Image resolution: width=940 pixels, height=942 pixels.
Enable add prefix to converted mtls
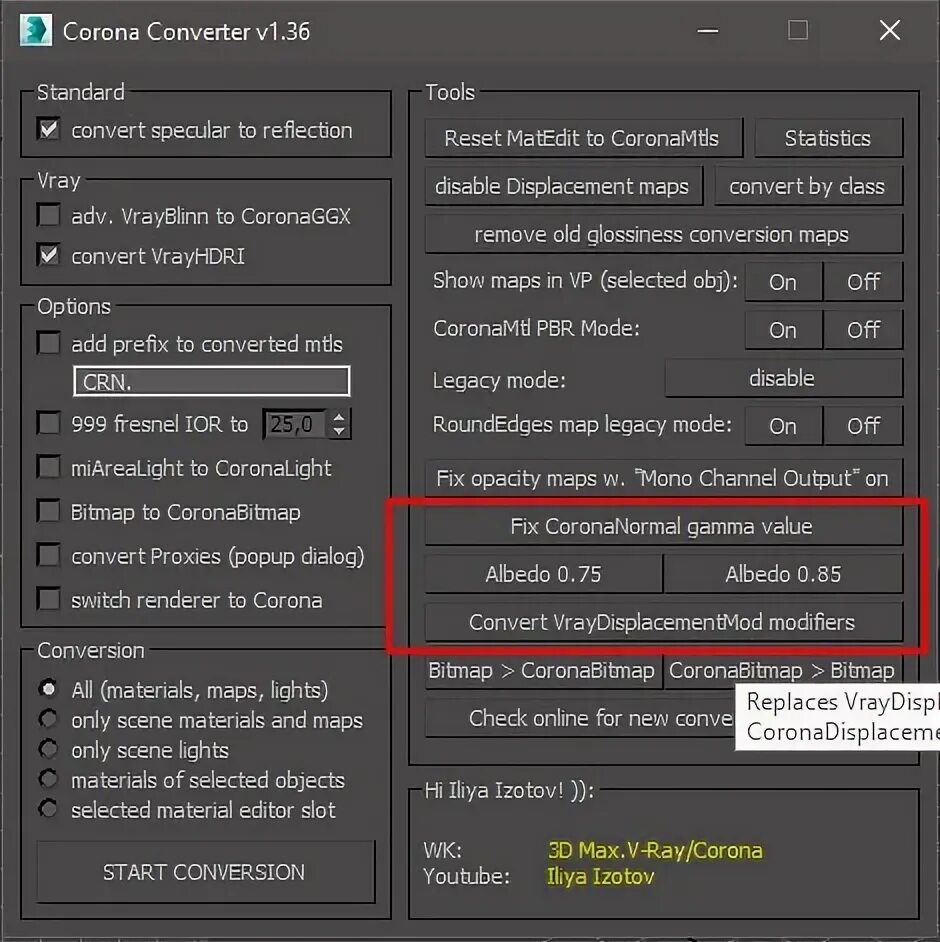(49, 343)
